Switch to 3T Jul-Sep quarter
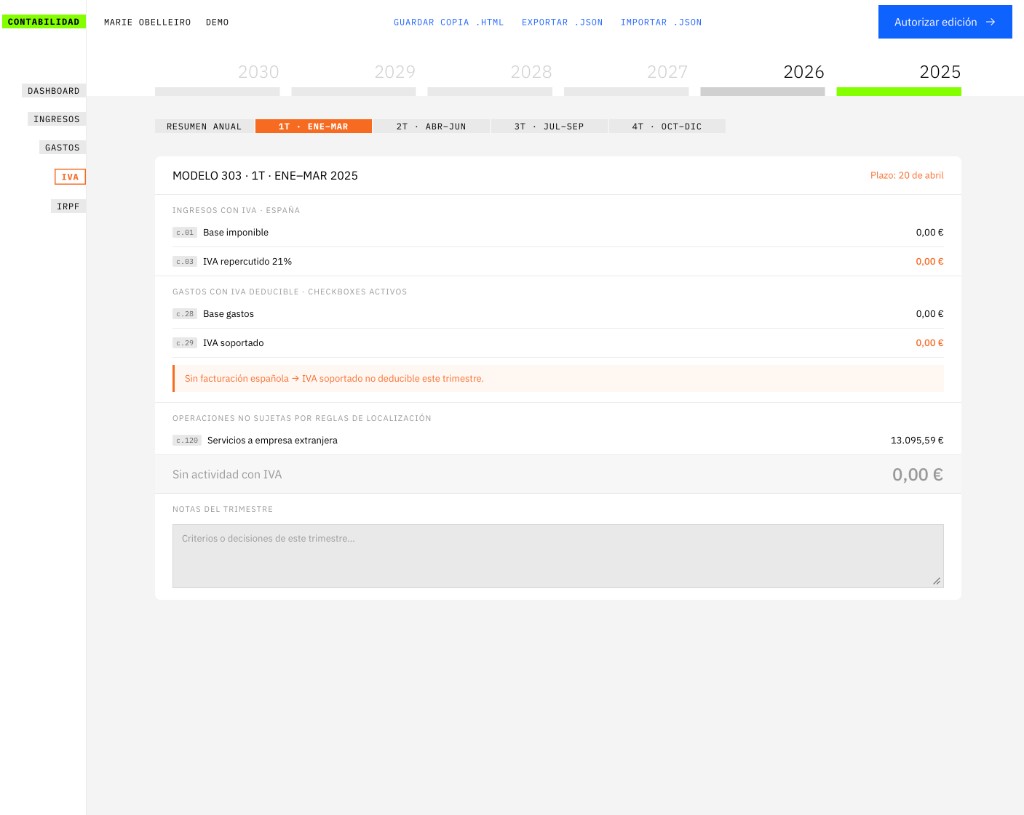Viewport: 1024px width, 815px height. point(549,126)
